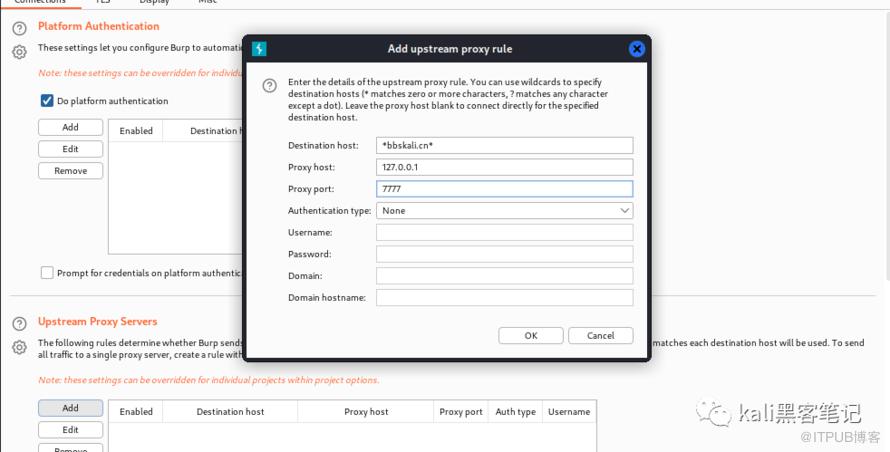This screenshot has width=890, height=452.
Task: Click the Password input field
Action: [505, 254]
